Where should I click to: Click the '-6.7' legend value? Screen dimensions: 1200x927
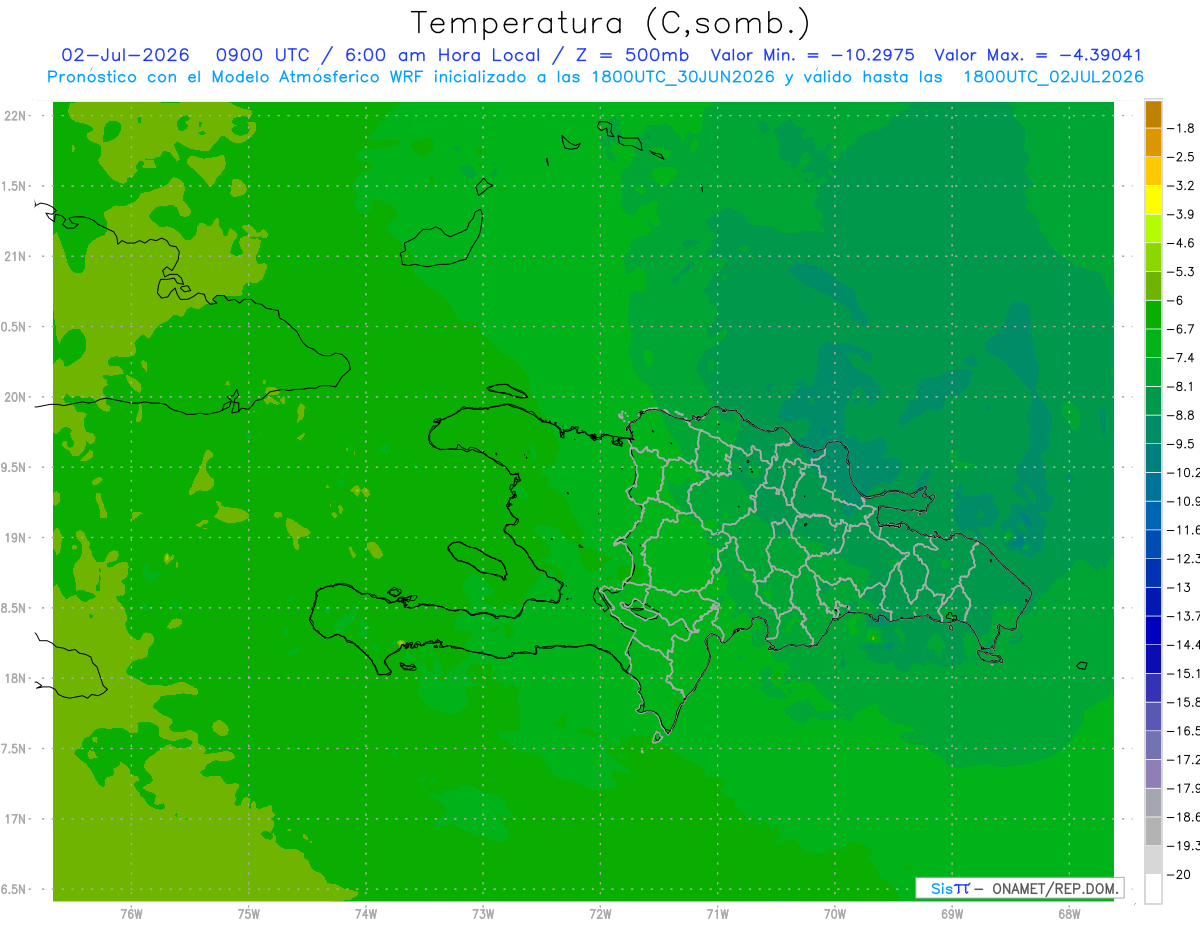point(1181,329)
